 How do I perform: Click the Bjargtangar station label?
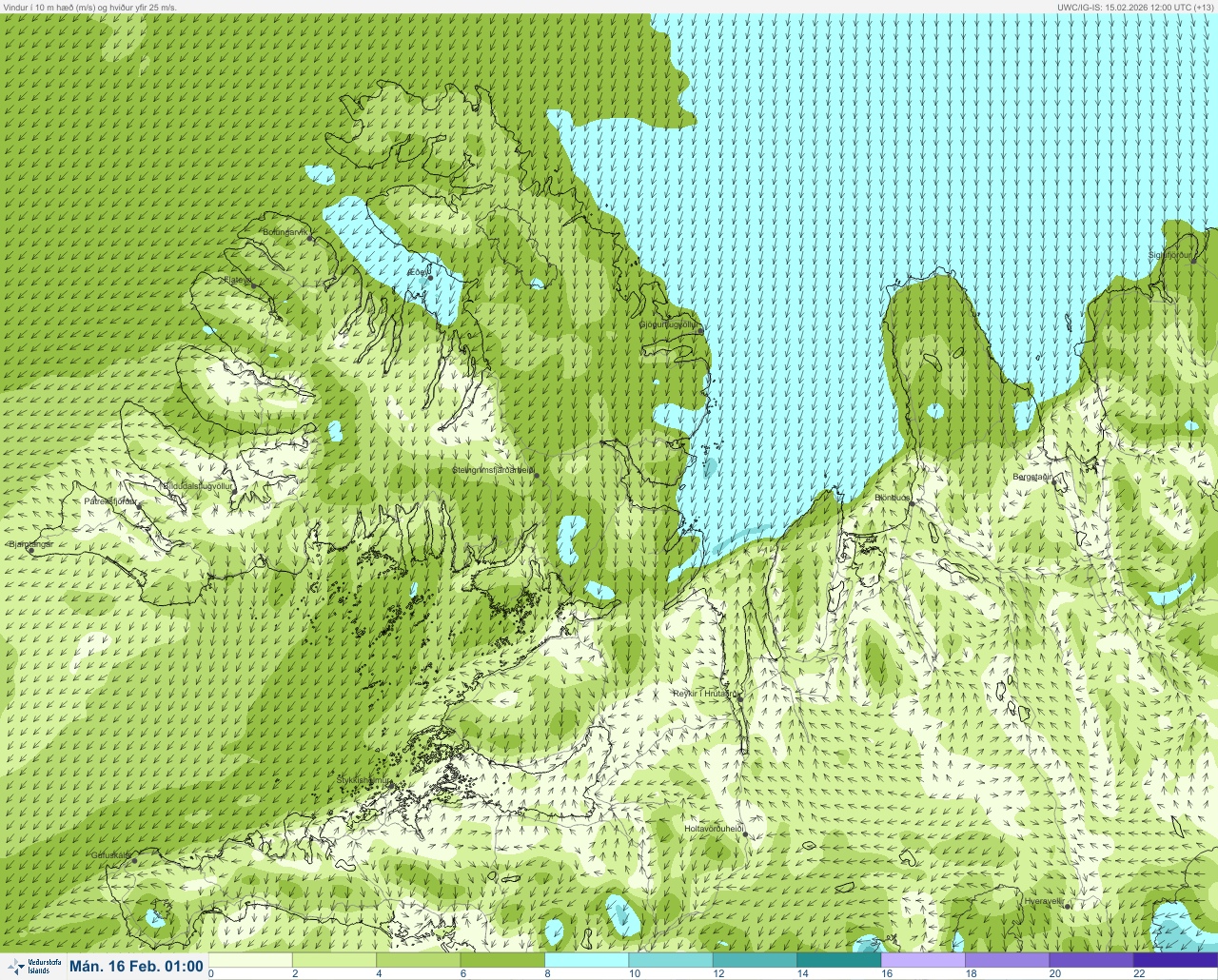click(30, 544)
